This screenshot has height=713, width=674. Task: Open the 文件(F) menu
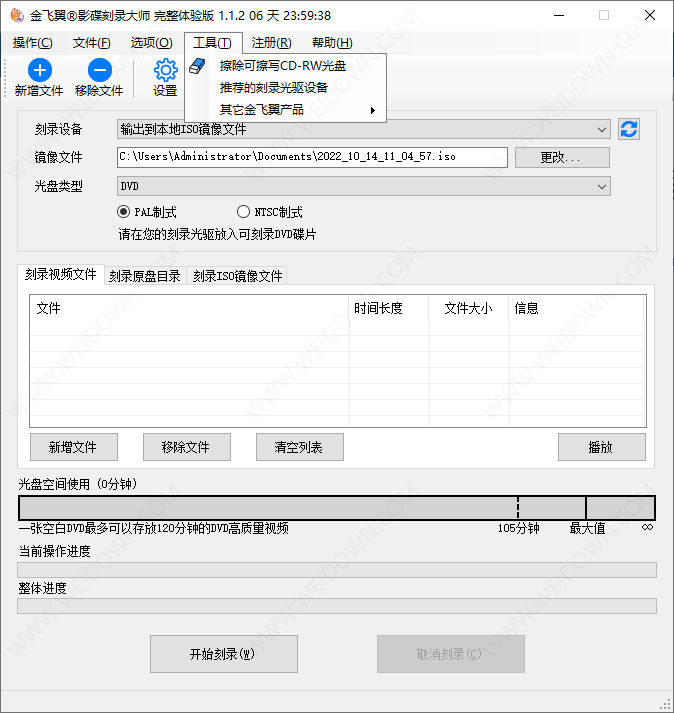pos(91,43)
